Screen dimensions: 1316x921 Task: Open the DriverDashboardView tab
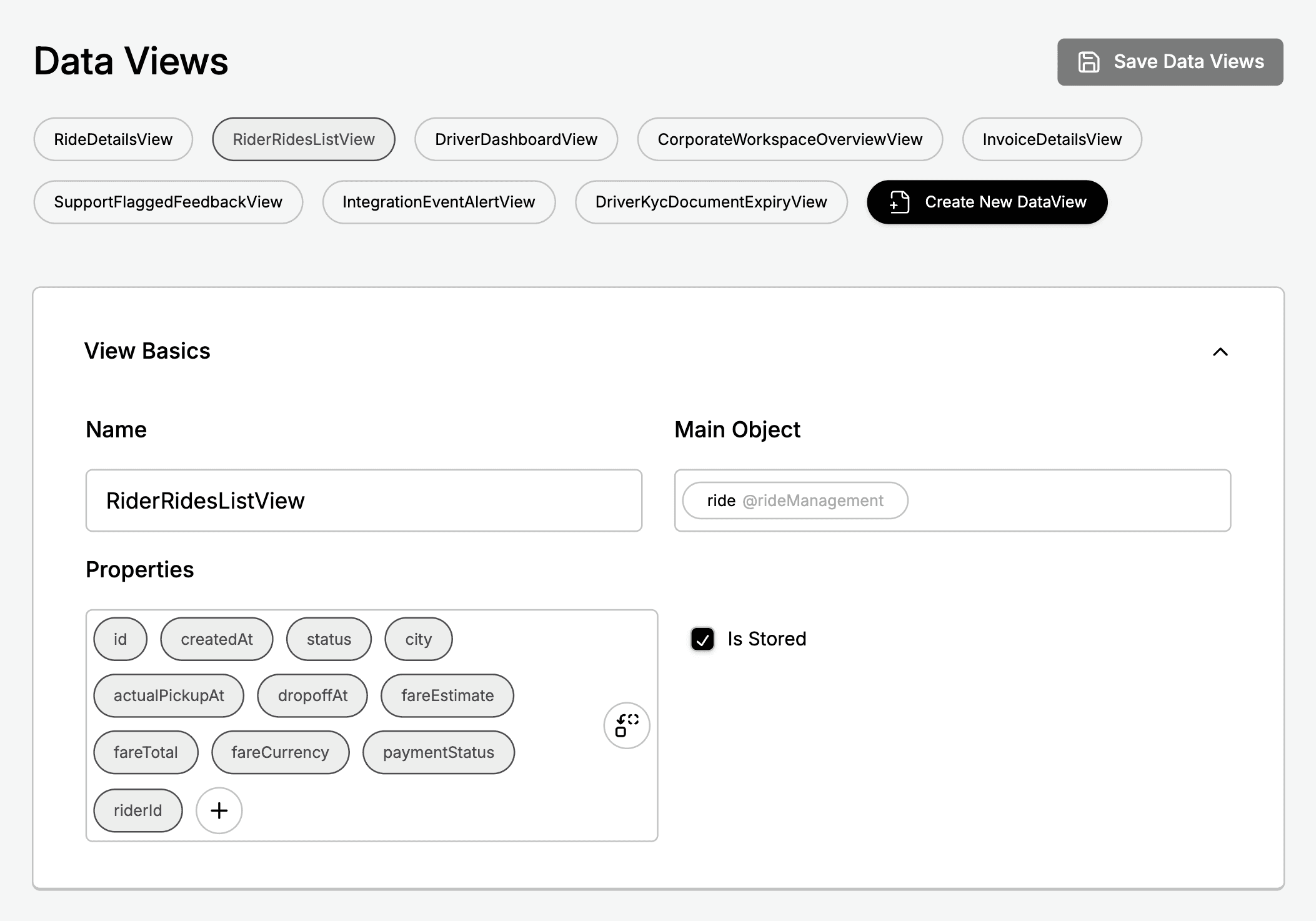pos(516,139)
